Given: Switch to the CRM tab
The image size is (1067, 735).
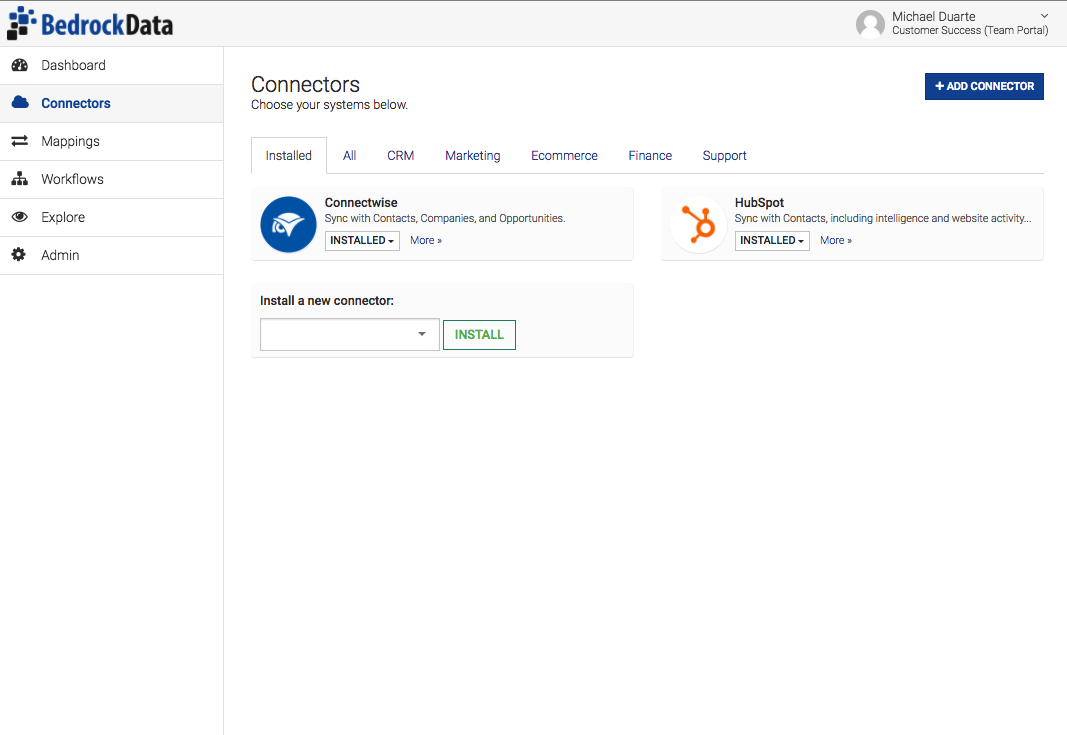Looking at the screenshot, I should click(400, 155).
